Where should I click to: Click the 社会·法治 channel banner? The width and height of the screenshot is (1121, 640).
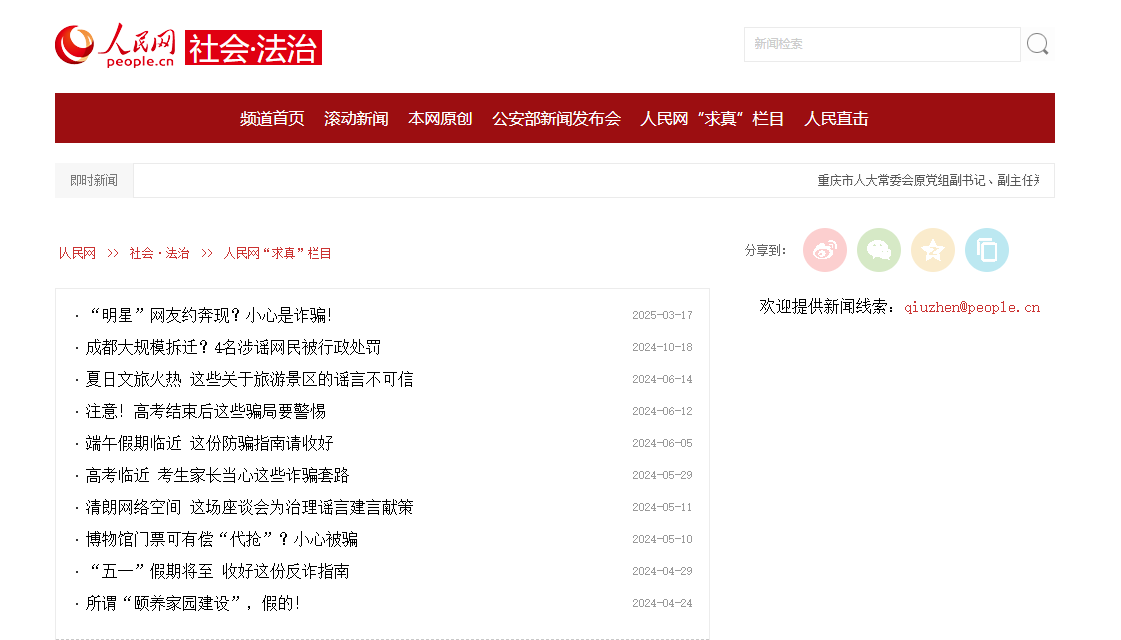(x=253, y=48)
